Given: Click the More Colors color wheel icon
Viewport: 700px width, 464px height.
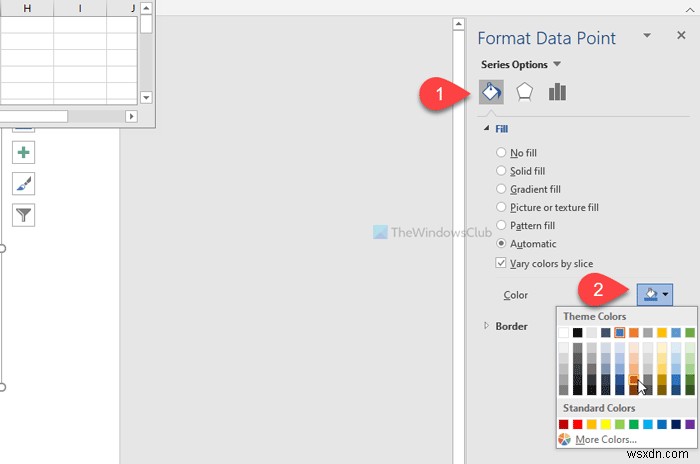Looking at the screenshot, I should click(564, 439).
